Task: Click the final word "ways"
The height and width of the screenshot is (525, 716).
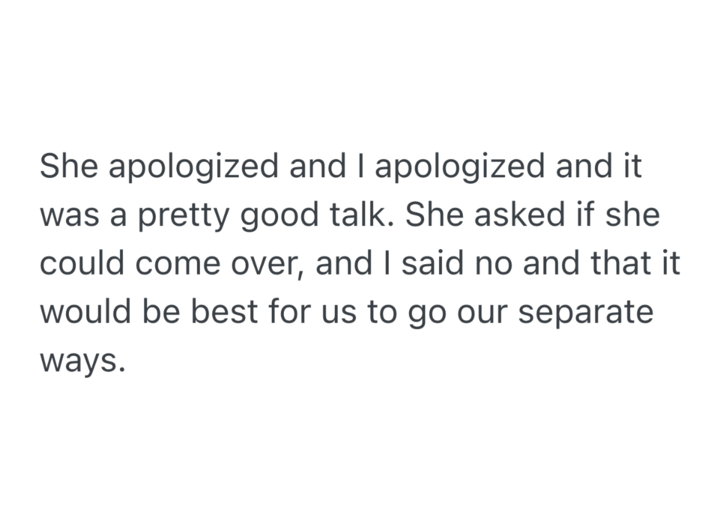Action: pos(79,361)
